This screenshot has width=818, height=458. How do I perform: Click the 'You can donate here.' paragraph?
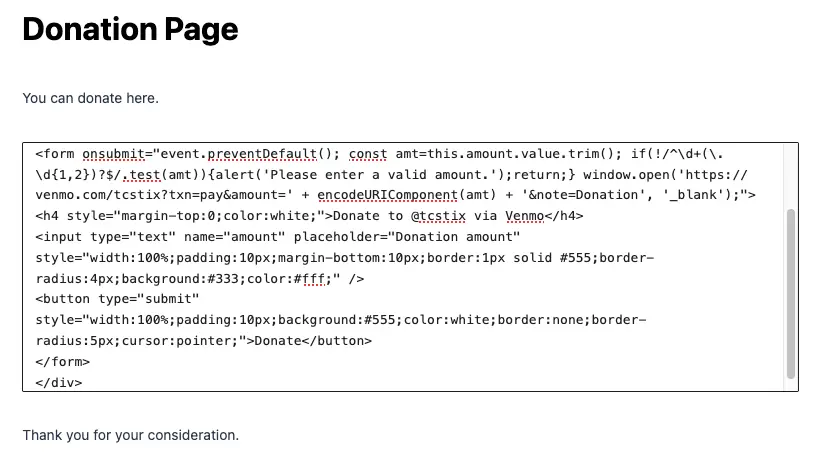[90, 98]
